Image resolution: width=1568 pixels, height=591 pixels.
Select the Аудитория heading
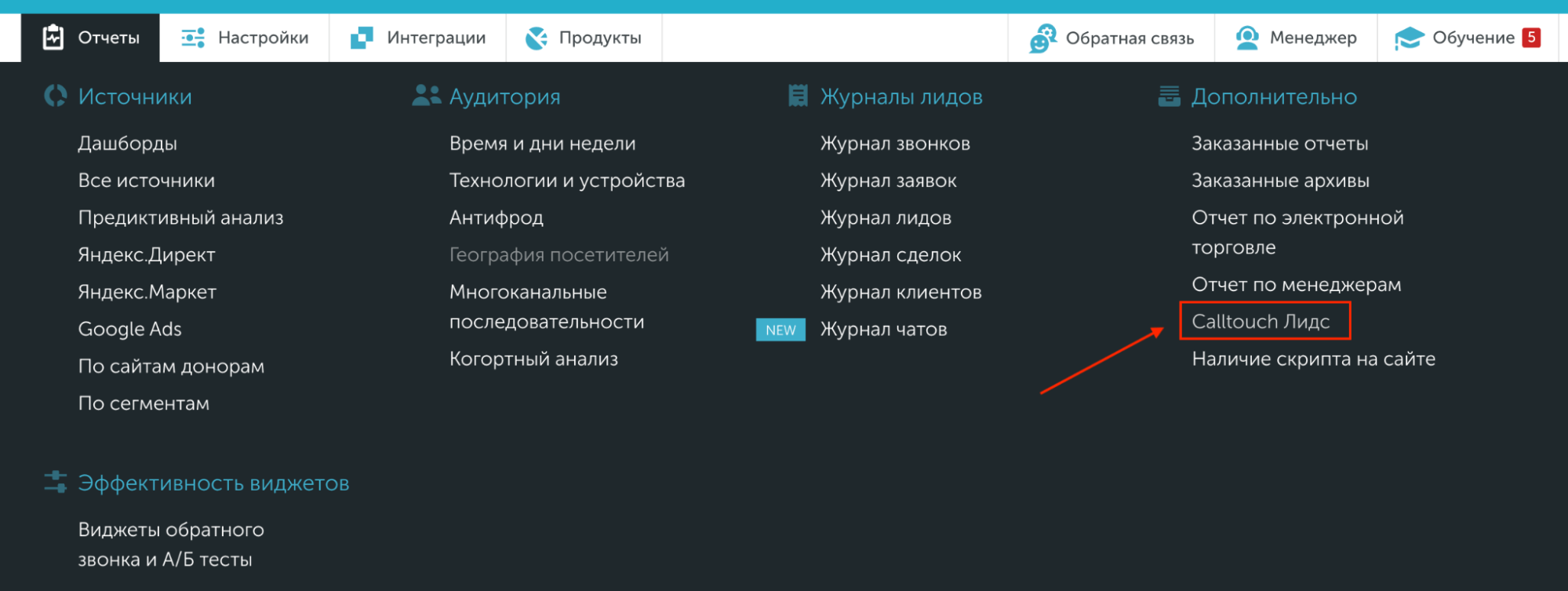pos(505,97)
